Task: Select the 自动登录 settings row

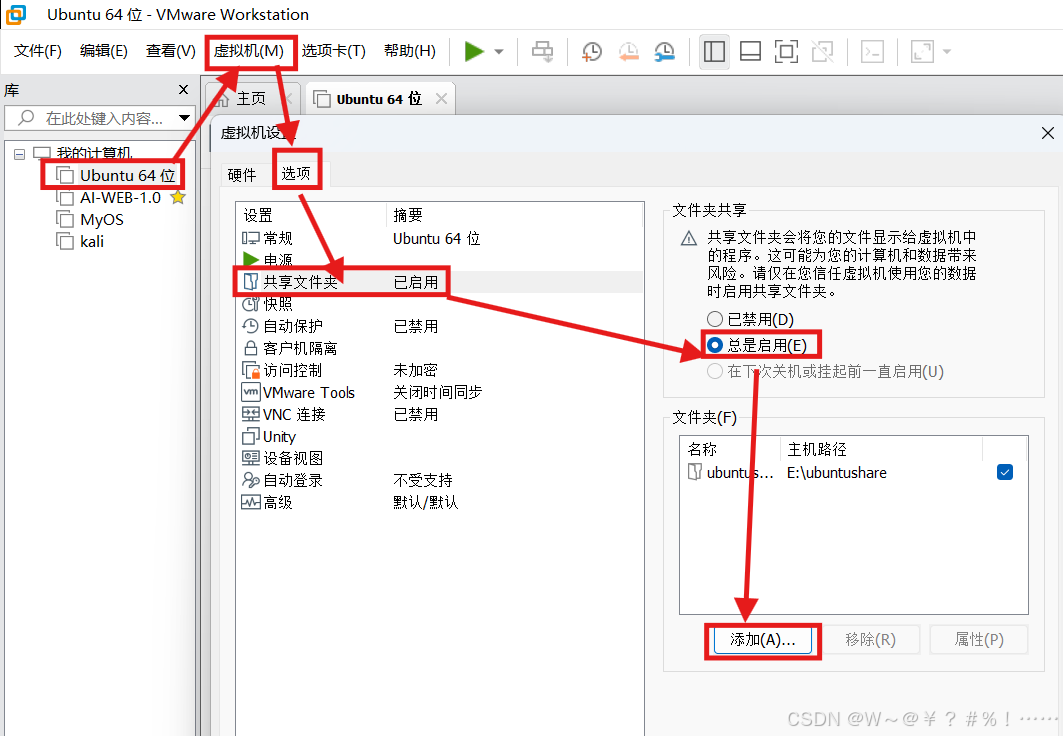Action: 439,480
